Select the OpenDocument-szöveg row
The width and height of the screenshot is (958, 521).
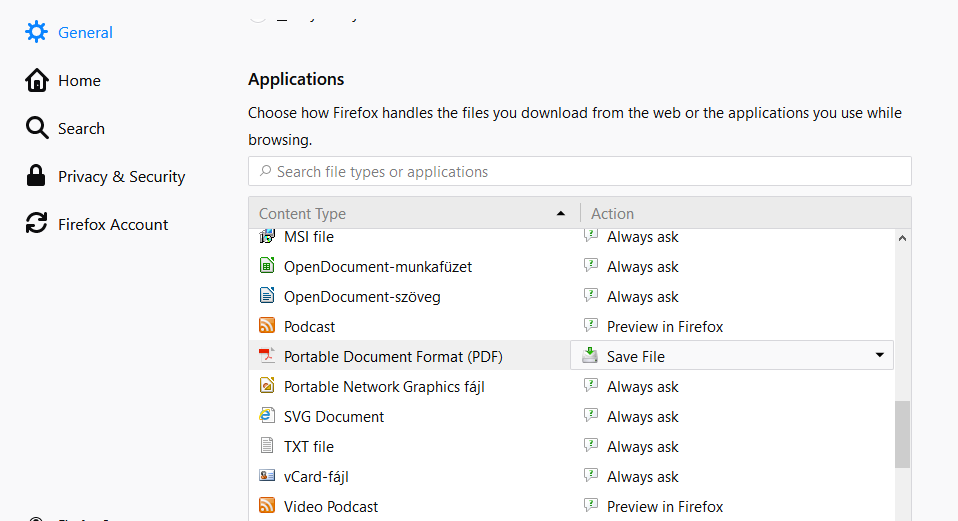571,296
